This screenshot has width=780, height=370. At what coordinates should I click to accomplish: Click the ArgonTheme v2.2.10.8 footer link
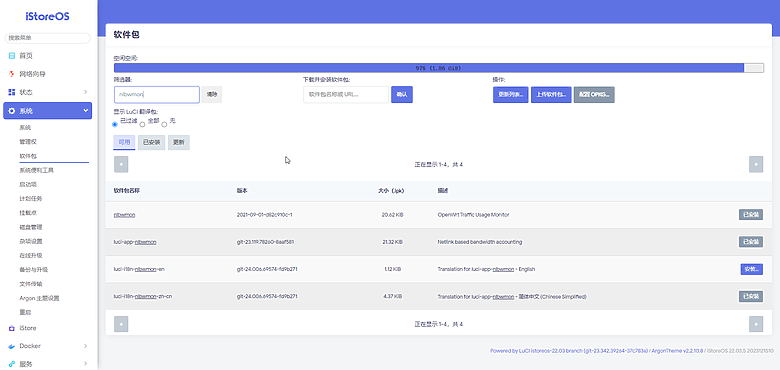coord(677,351)
